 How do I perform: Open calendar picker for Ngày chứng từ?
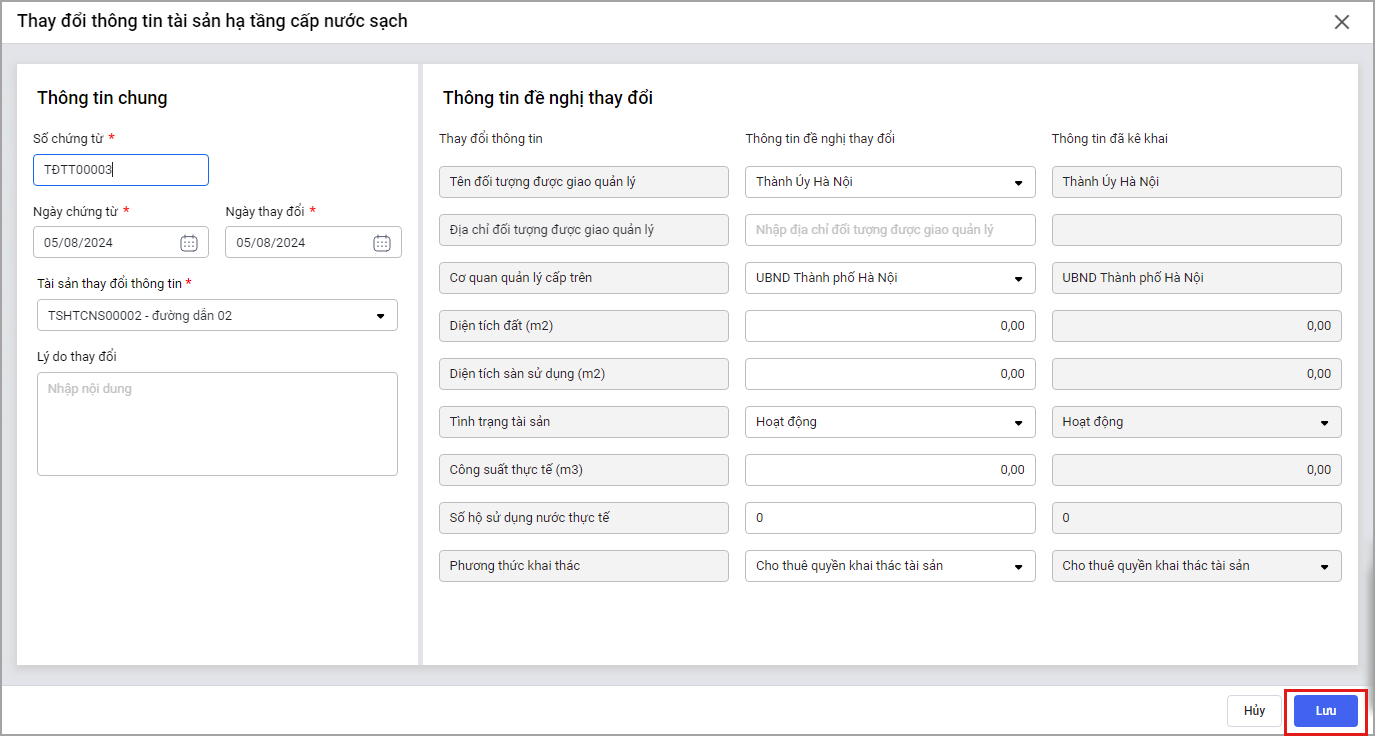(189, 243)
